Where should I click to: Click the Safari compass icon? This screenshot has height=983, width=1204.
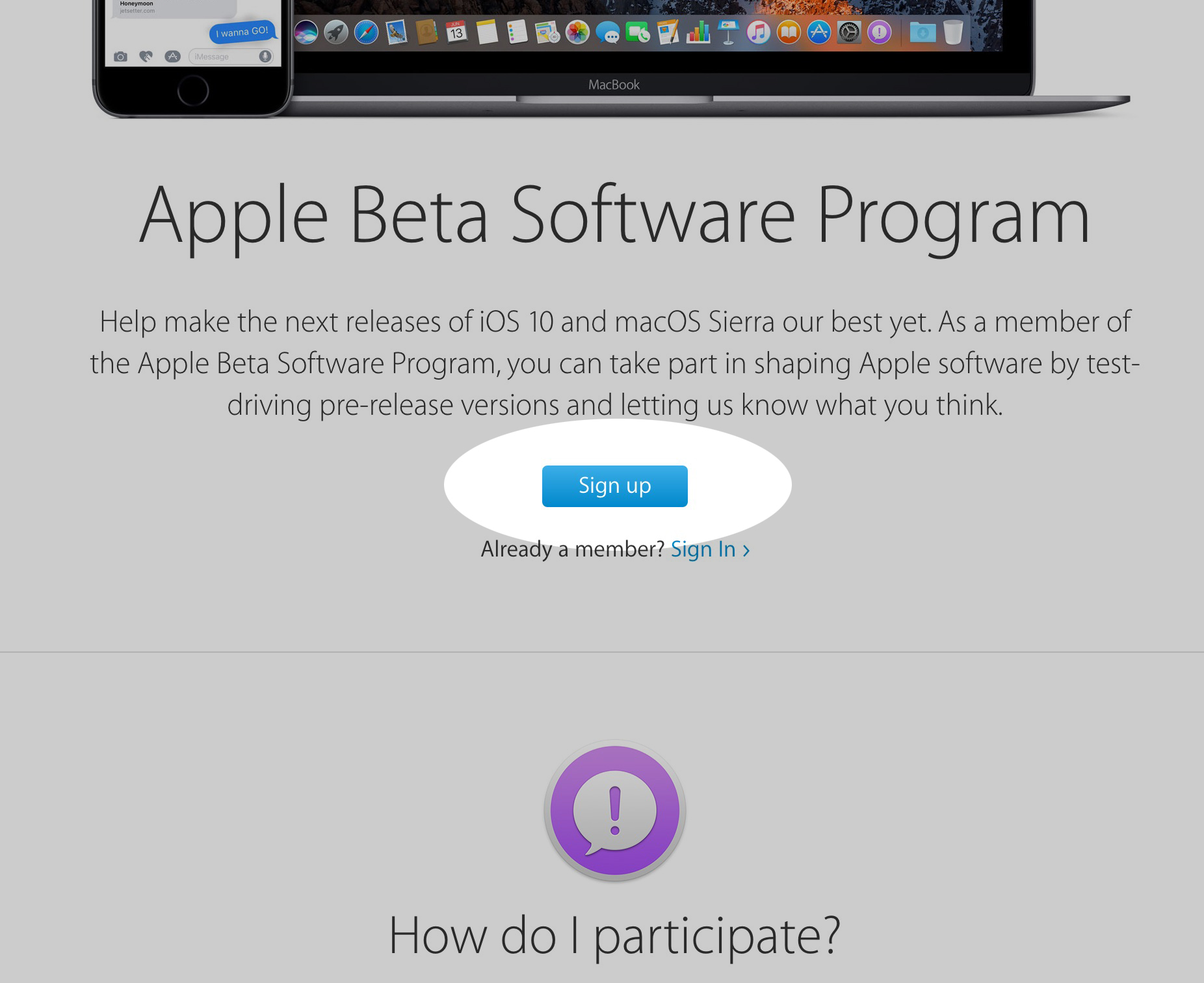[x=366, y=32]
